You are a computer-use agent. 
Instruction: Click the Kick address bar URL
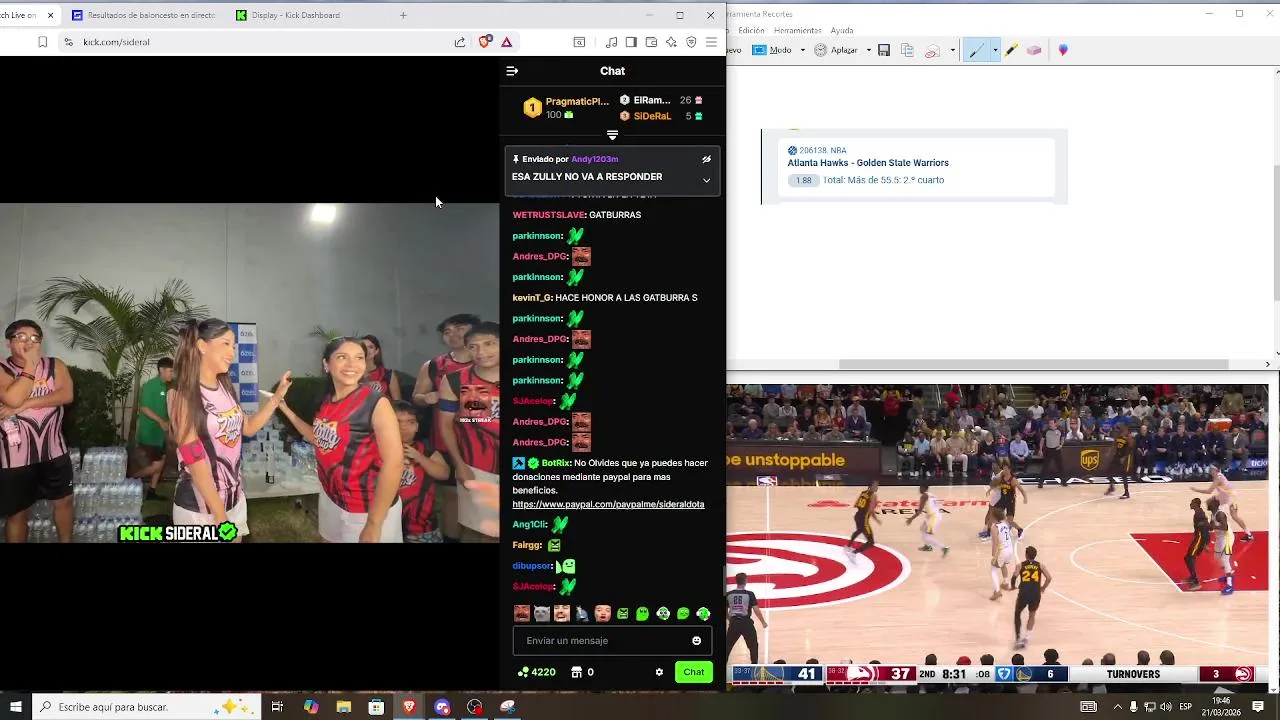tap(116, 42)
